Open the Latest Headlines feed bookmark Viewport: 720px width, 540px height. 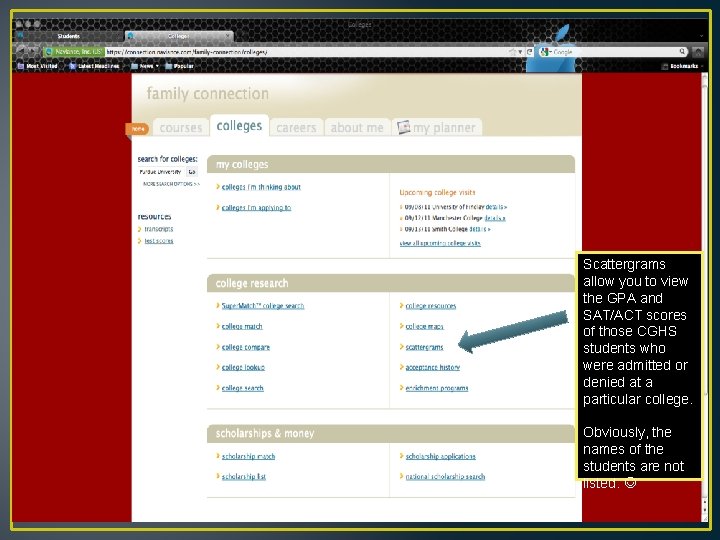pyautogui.click(x=94, y=66)
